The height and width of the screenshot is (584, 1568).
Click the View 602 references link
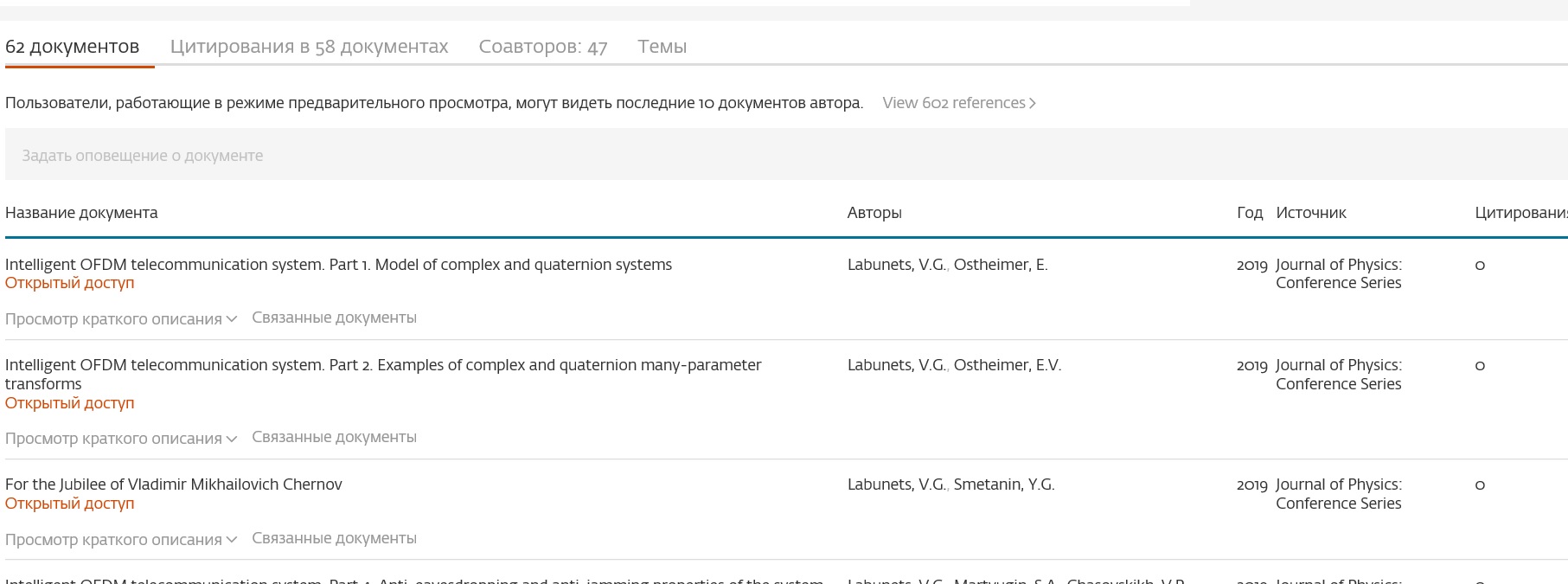958,103
